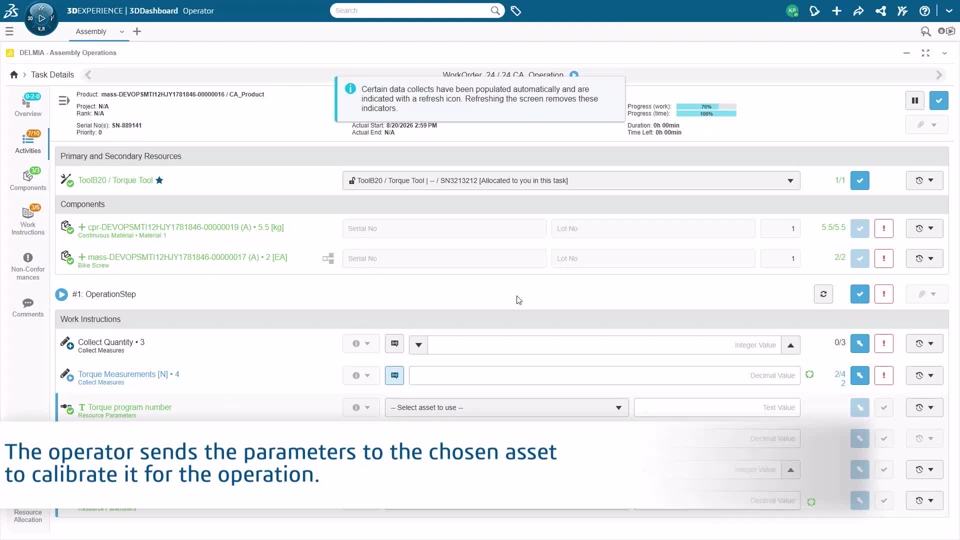
Task: Toggle checkmark on cpr component row
Action: point(860,228)
